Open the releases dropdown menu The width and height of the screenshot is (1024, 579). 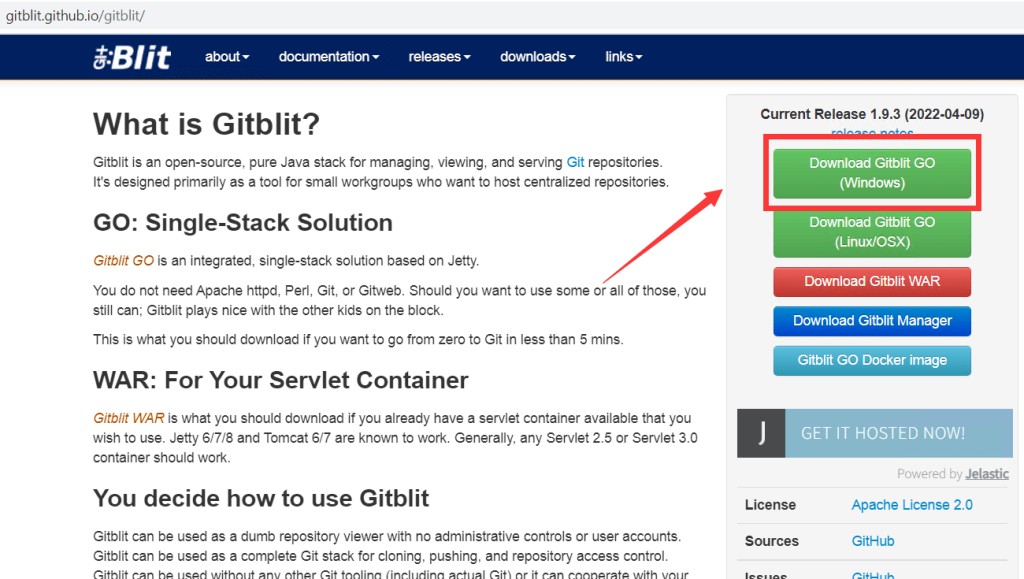click(439, 57)
